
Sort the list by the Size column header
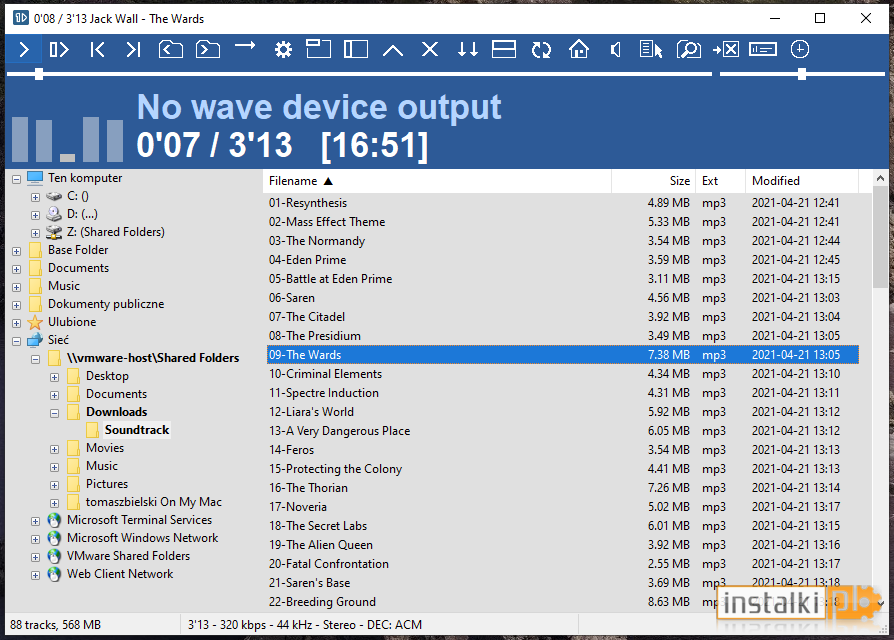click(x=653, y=181)
